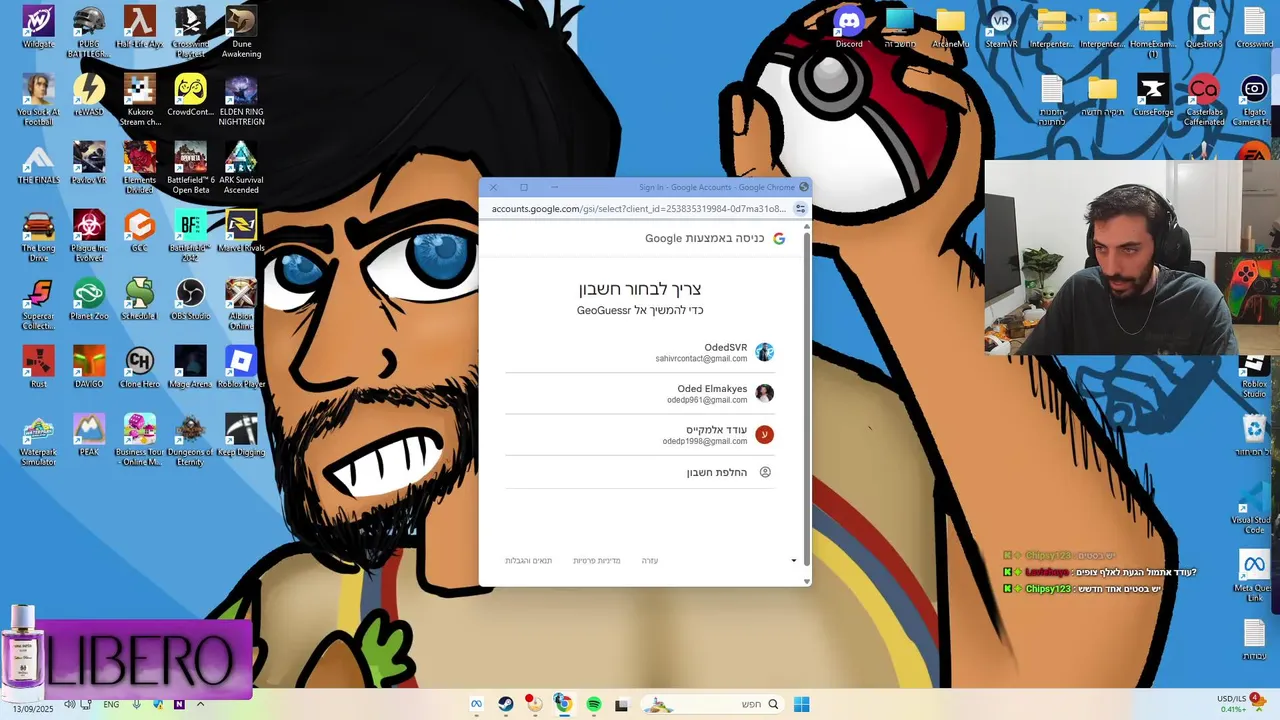Launch Dune Awakening from the desktop
Screen dimensions: 1280x720
pos(241,31)
